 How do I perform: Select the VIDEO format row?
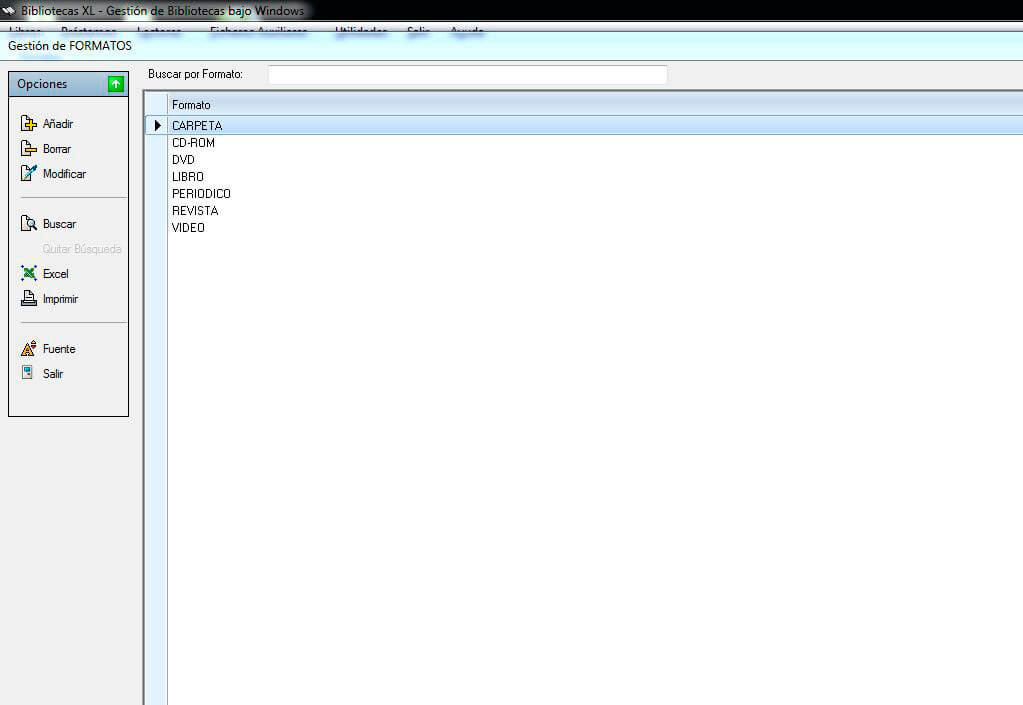(x=188, y=228)
